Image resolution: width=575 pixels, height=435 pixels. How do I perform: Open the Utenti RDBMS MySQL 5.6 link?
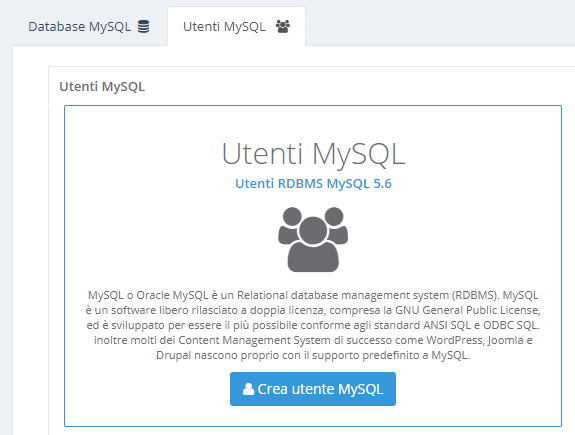313,183
